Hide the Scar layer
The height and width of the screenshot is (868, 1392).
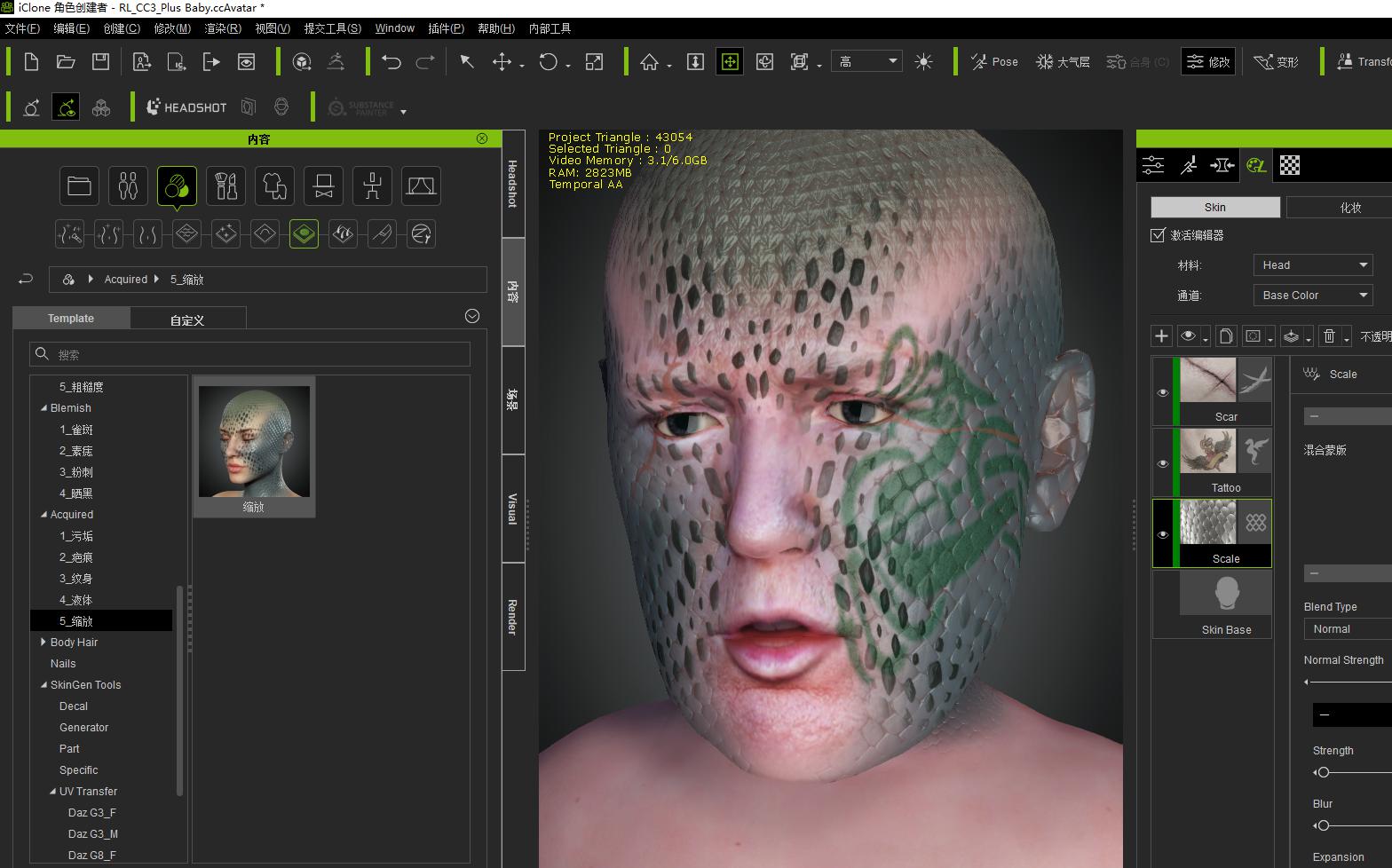click(x=1162, y=392)
